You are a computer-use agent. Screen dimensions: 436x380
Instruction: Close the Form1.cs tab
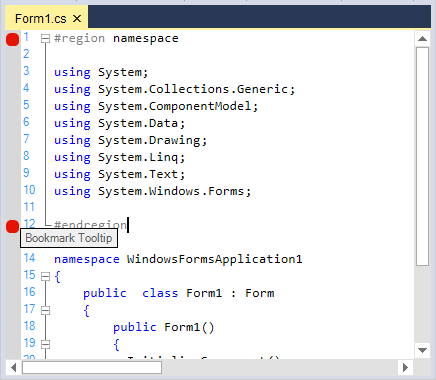pyautogui.click(x=77, y=19)
